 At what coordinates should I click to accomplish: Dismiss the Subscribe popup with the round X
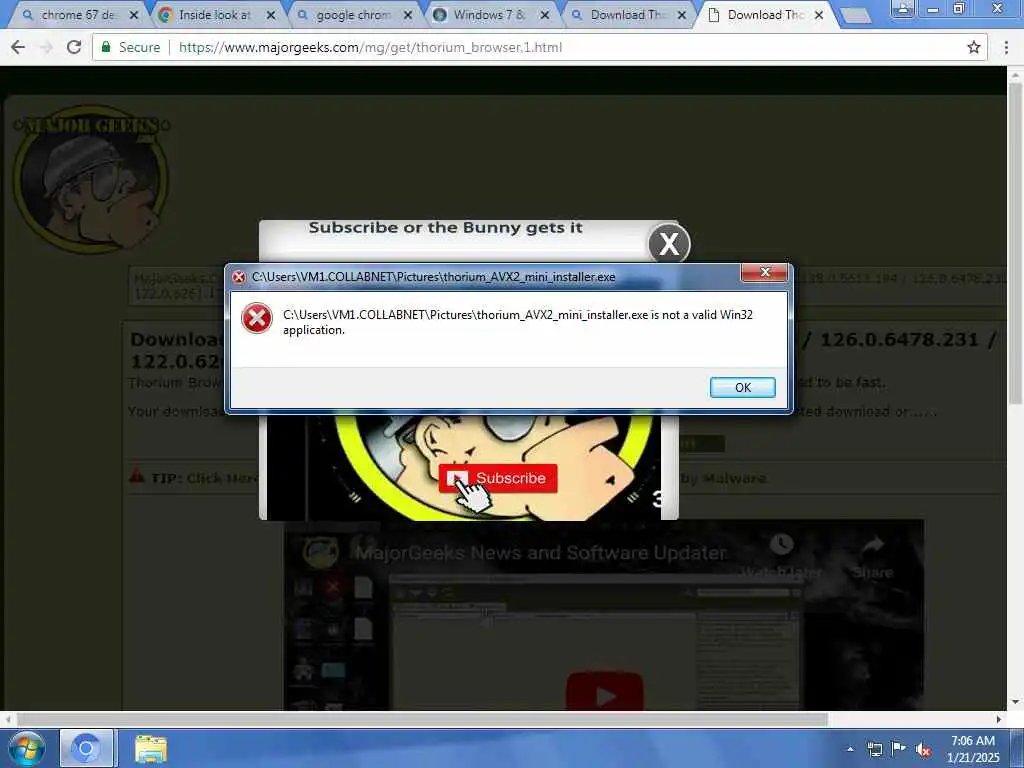pos(669,244)
